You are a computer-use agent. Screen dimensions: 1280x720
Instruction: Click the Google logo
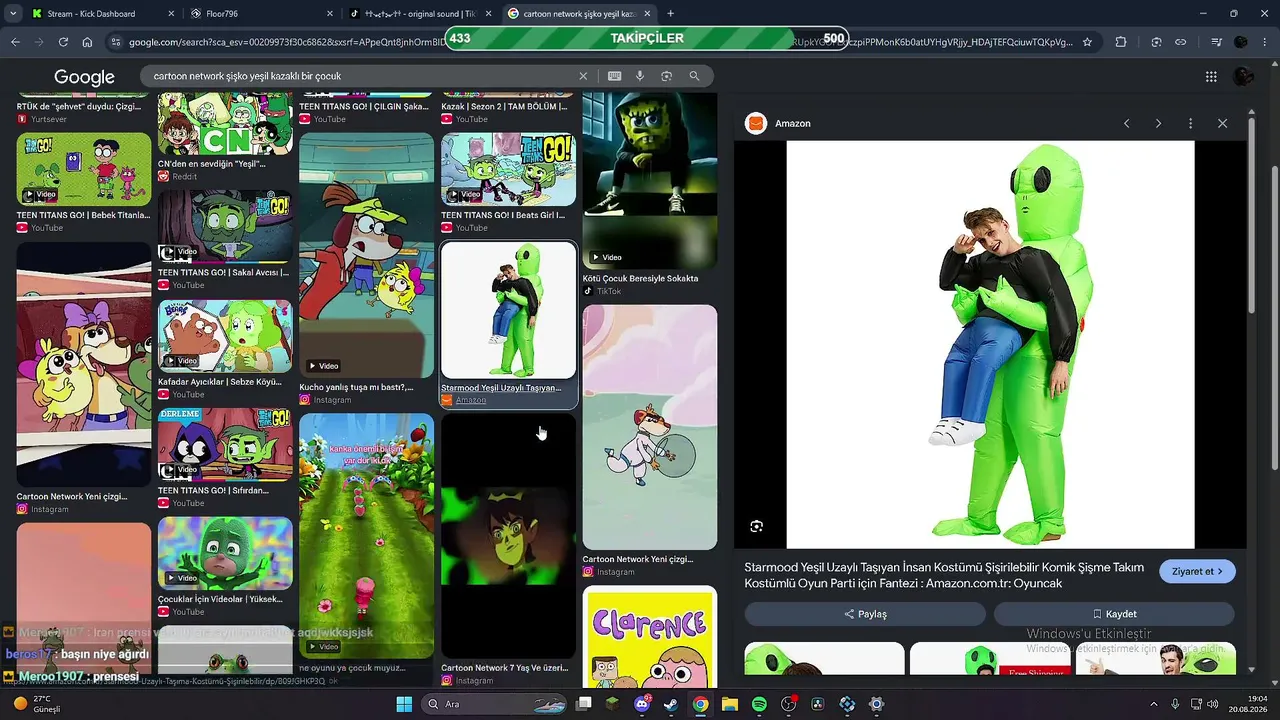pos(84,77)
